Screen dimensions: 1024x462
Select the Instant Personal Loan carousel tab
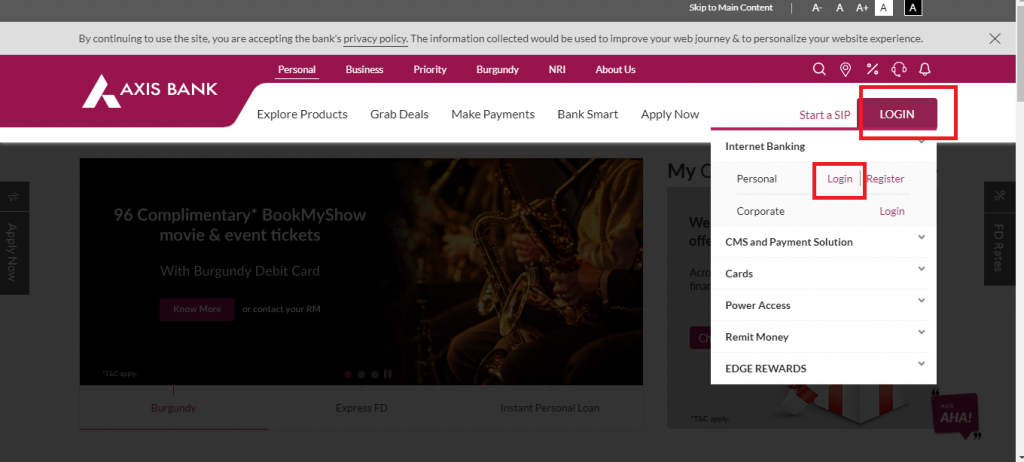549,408
